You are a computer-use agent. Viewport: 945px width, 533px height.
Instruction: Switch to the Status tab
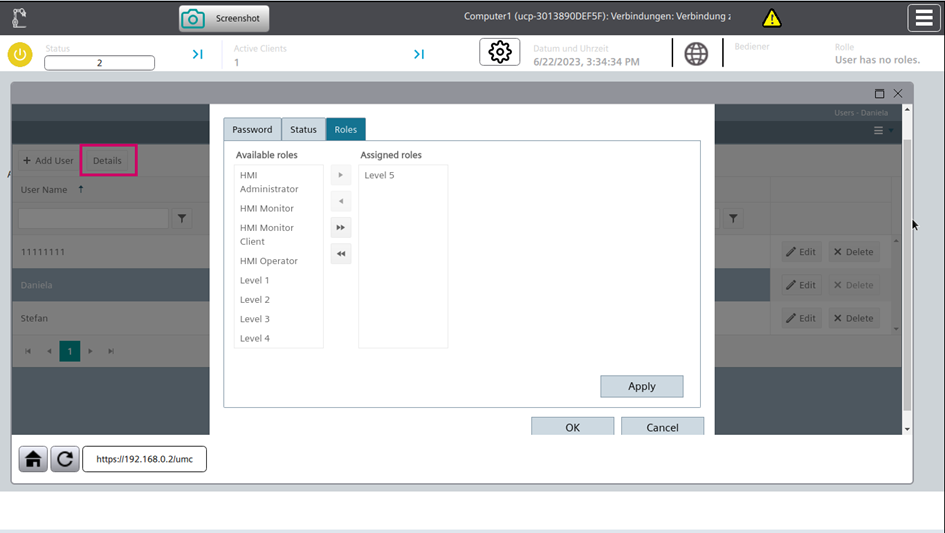click(303, 130)
